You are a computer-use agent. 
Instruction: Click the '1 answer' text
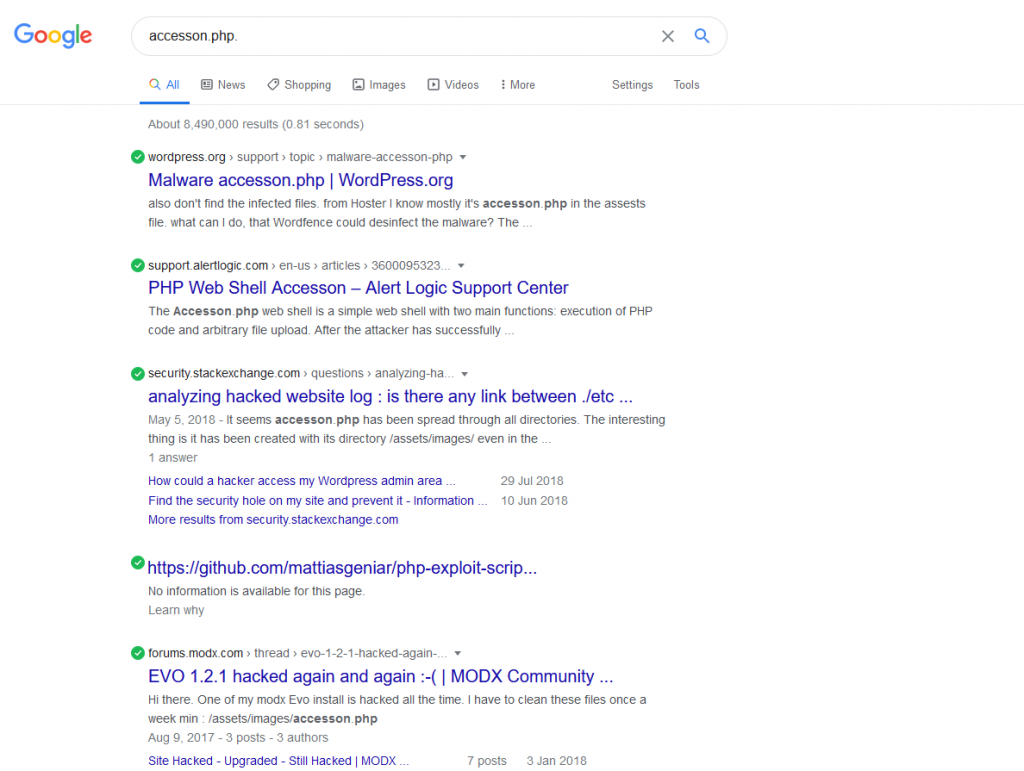[172, 458]
